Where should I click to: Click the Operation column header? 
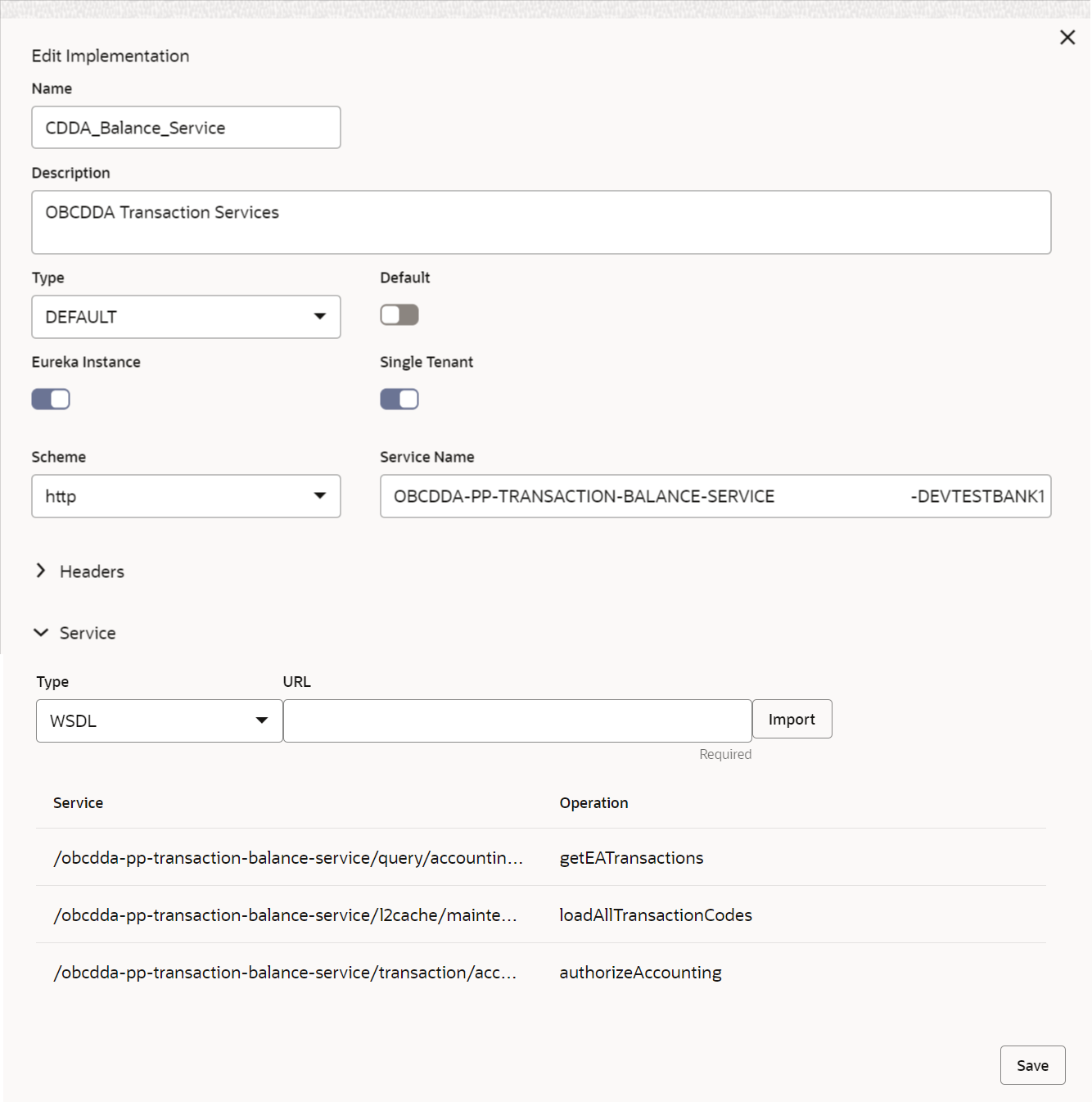pyautogui.click(x=593, y=803)
